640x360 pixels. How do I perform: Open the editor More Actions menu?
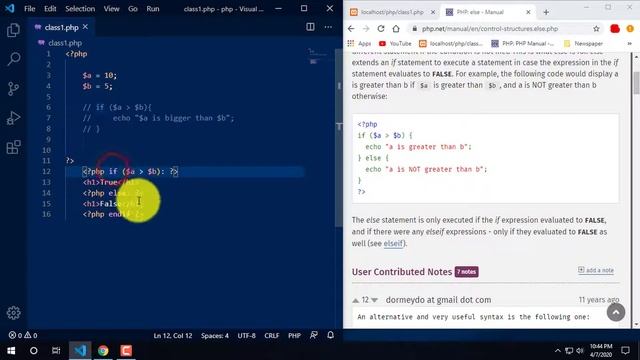coord(328,27)
